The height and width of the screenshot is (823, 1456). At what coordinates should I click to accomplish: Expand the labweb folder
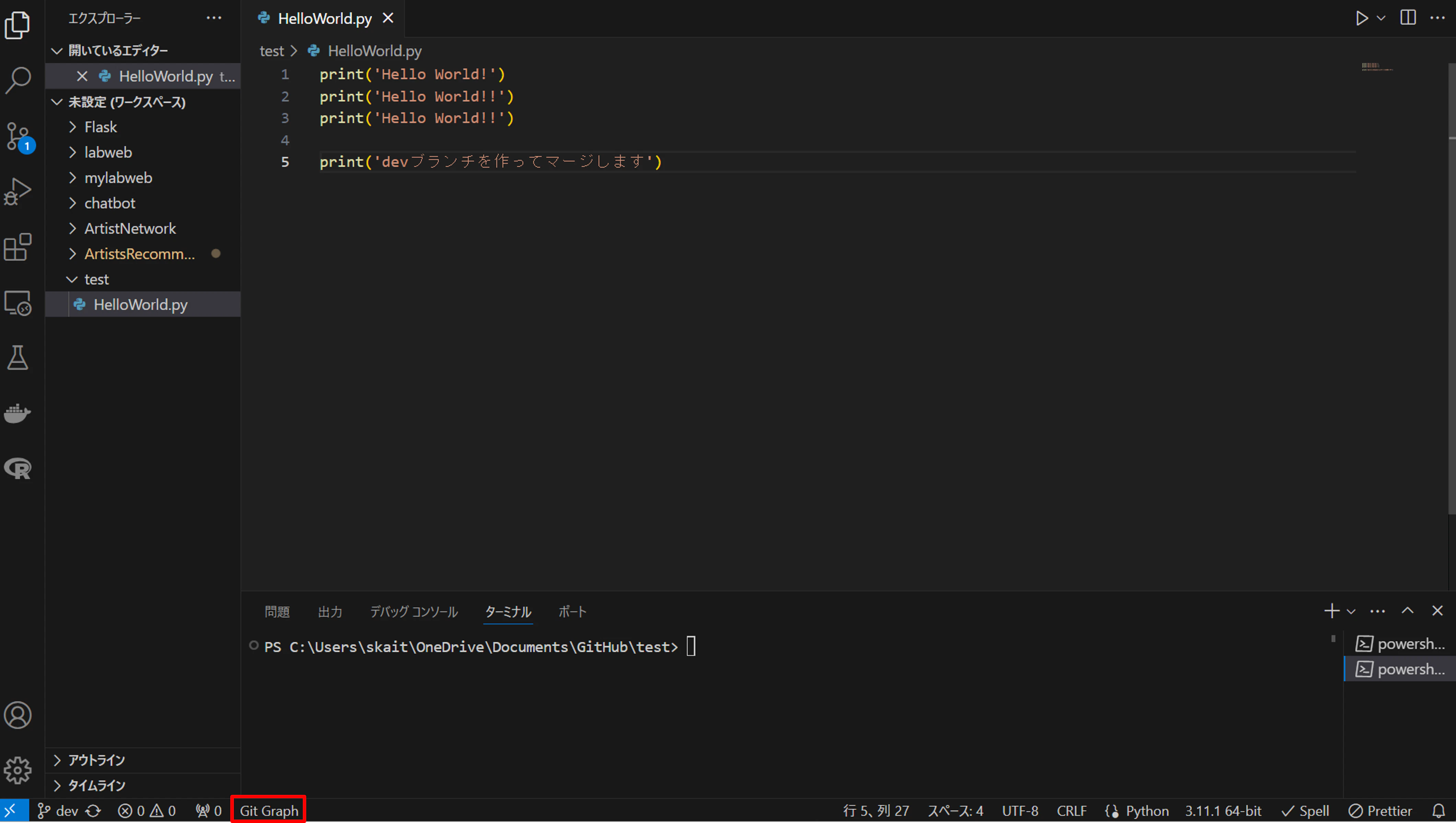point(143,152)
